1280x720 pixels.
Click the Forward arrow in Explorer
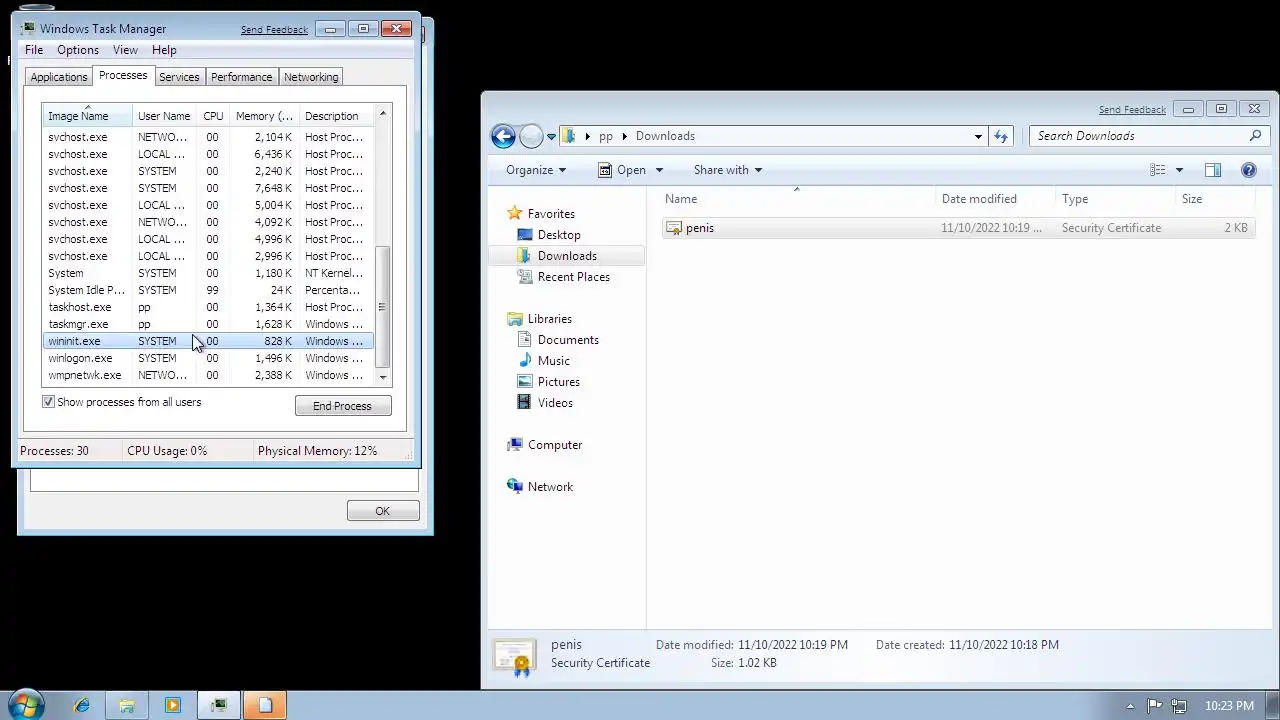(531, 136)
